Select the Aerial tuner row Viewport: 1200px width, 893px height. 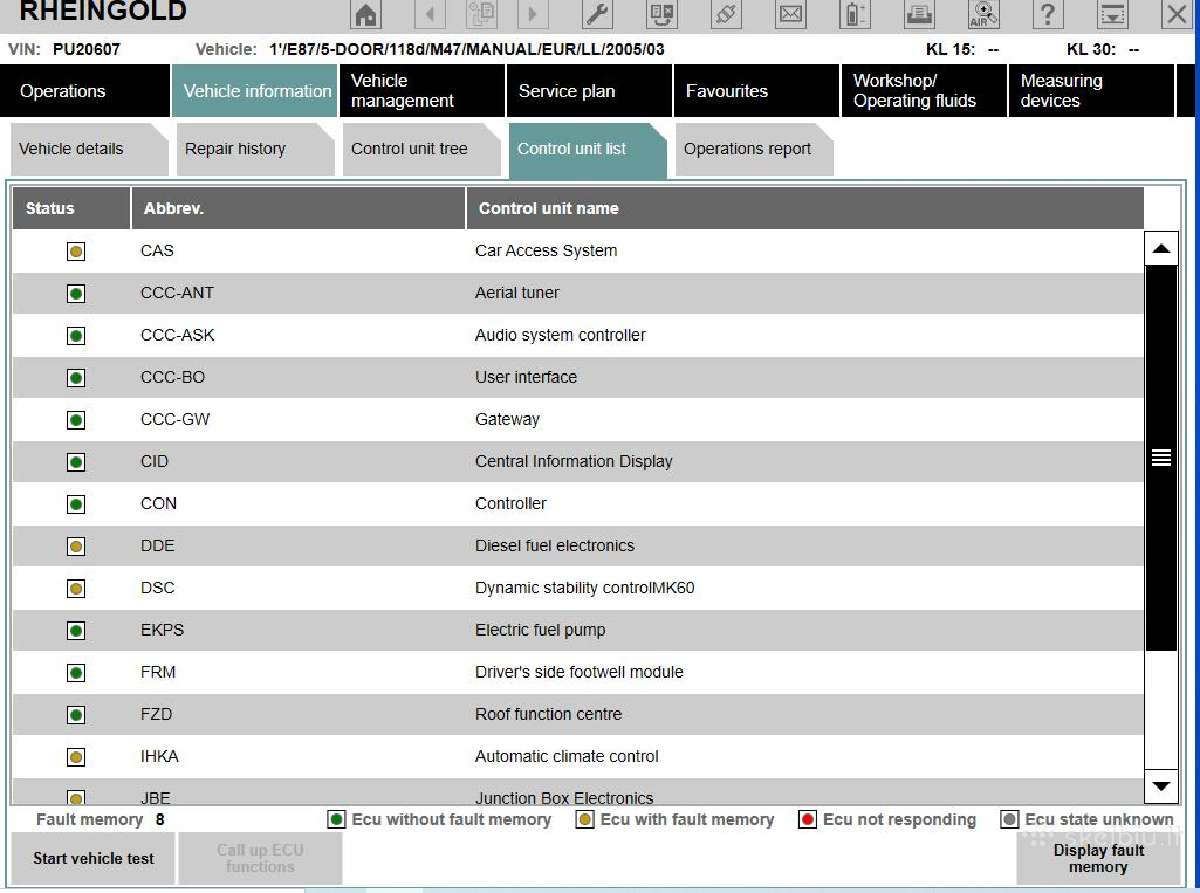[x=578, y=293]
